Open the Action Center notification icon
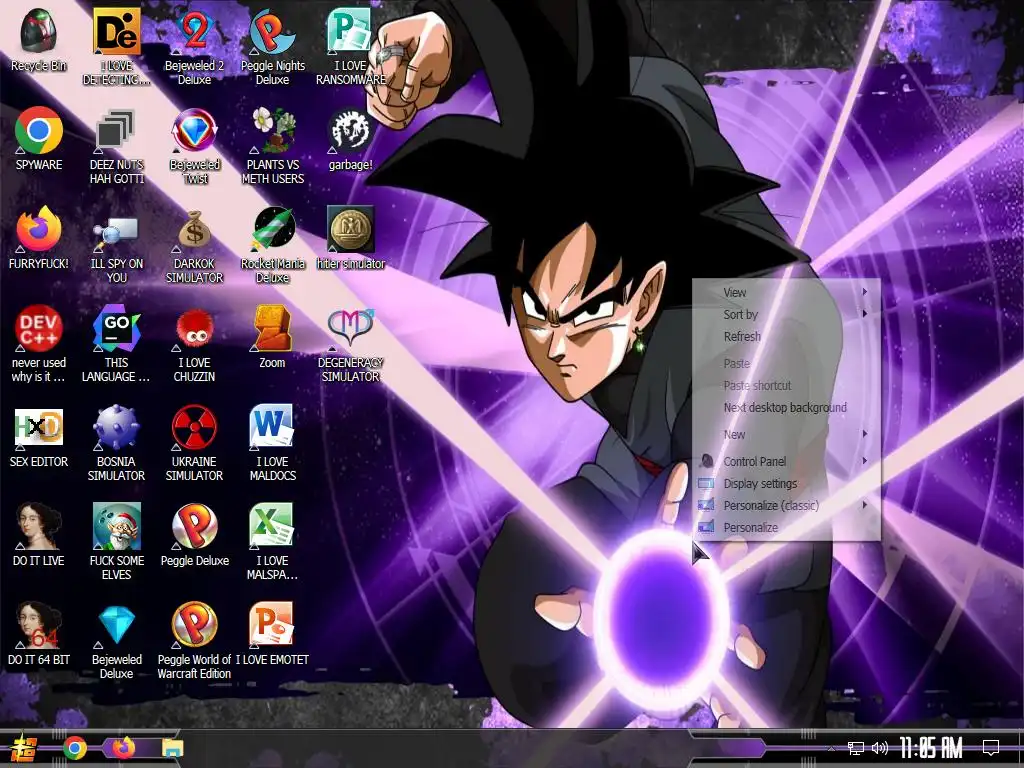The width and height of the screenshot is (1024, 768). tap(991, 748)
